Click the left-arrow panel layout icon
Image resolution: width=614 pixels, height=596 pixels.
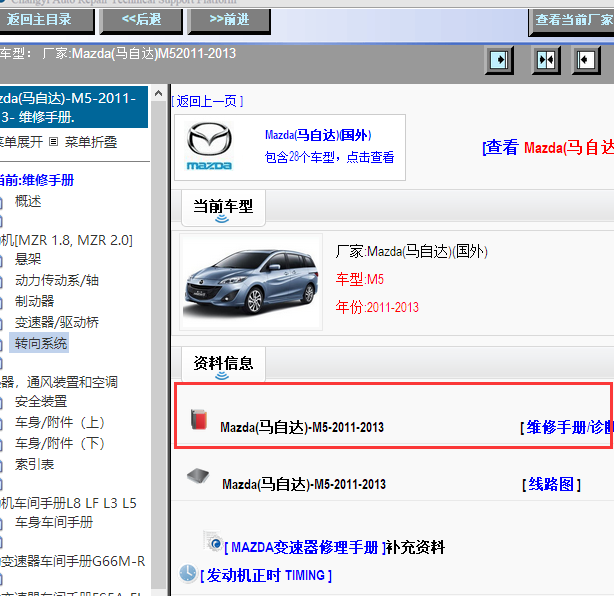pos(586,60)
